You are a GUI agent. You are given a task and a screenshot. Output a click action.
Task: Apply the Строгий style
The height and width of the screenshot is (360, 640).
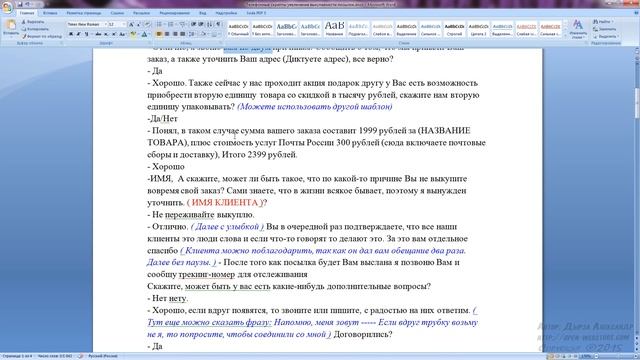(454, 29)
